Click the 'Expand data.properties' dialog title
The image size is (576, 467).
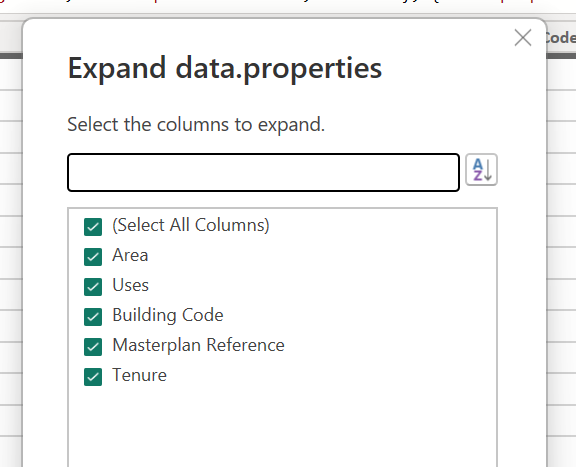point(225,68)
